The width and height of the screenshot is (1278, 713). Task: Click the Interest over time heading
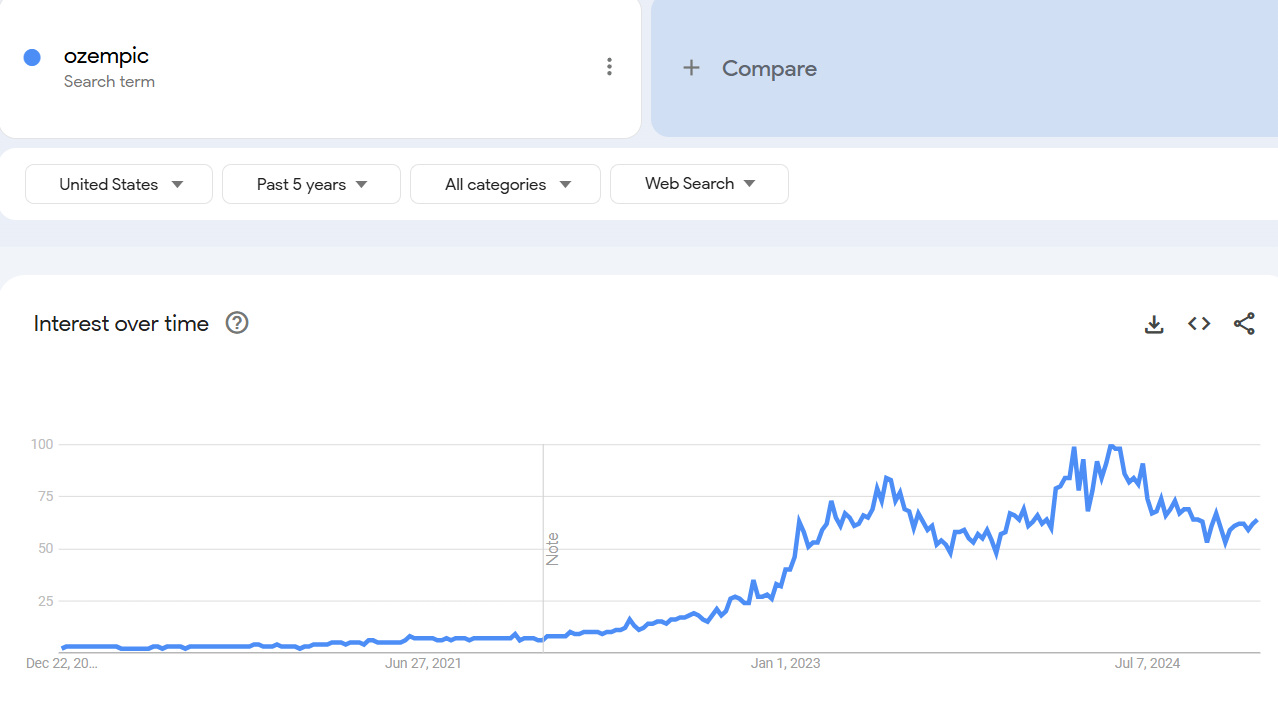coord(121,323)
